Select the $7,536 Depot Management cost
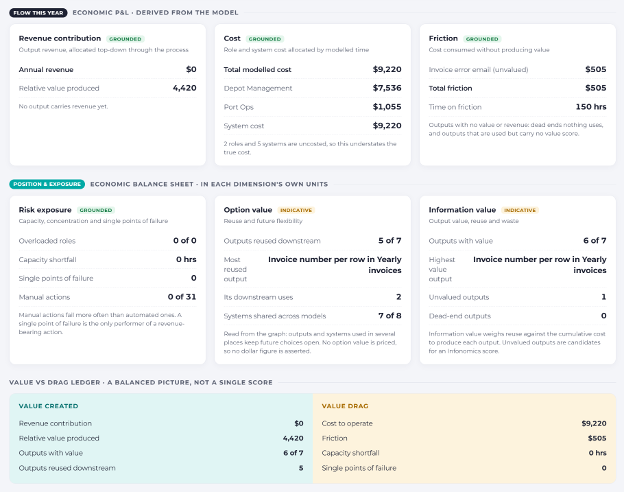Image resolution: width=624 pixels, height=492 pixels. coord(387,88)
